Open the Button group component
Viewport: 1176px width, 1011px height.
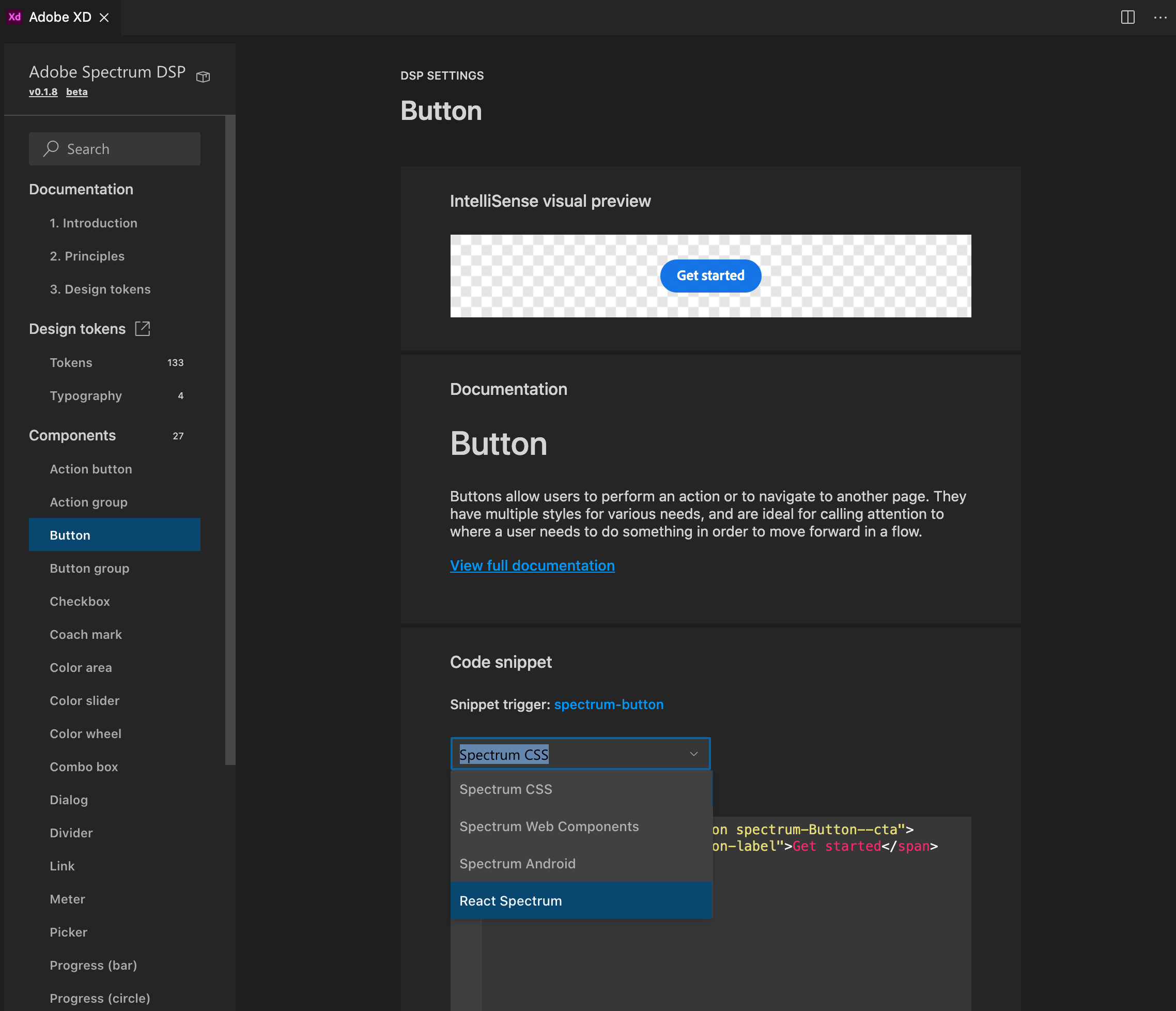coord(89,568)
